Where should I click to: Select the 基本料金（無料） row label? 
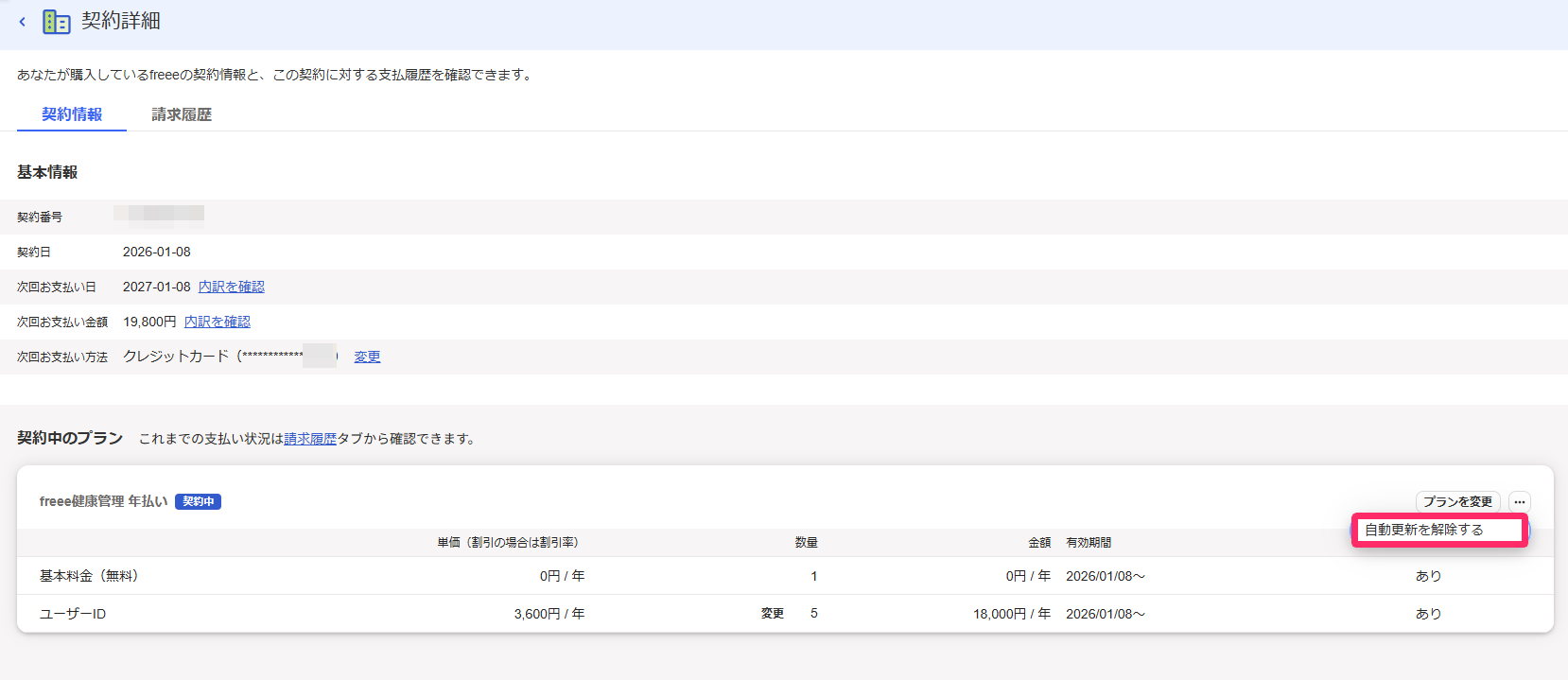(93, 576)
